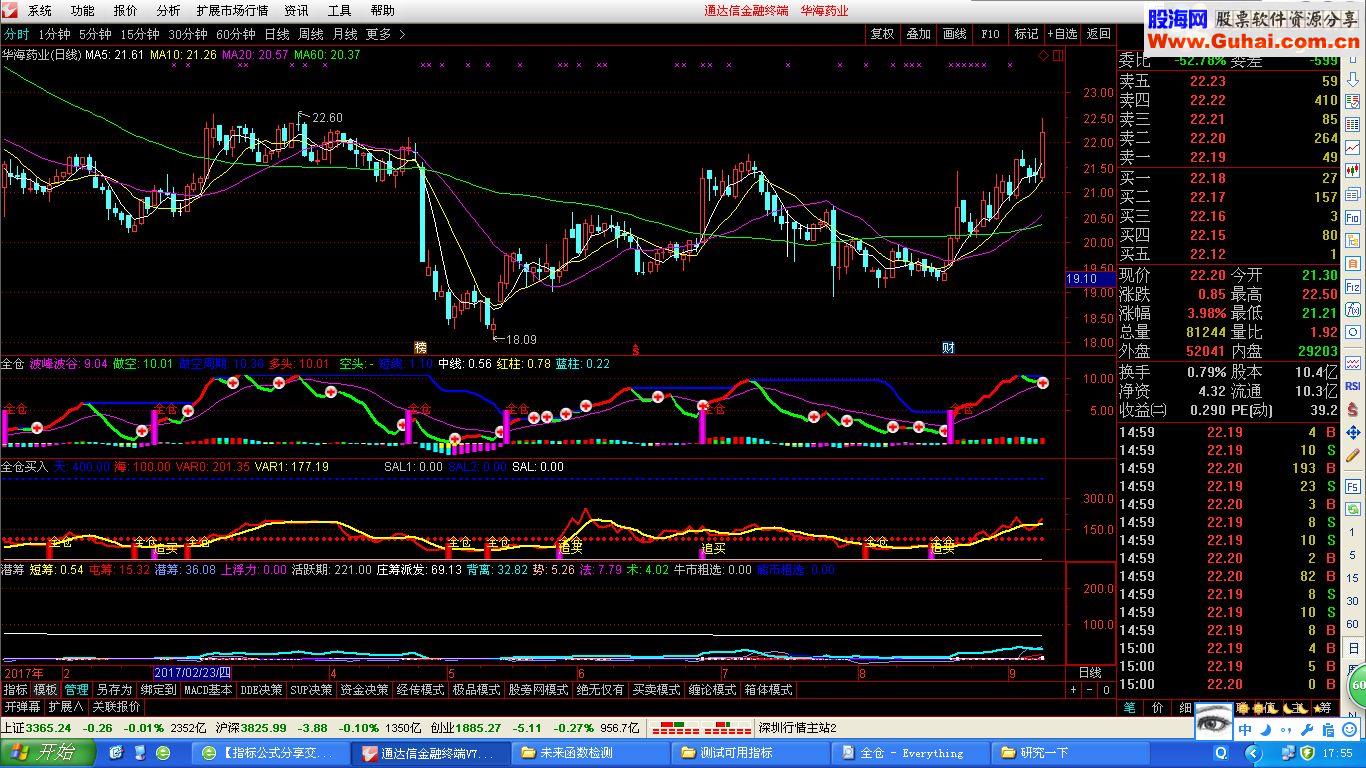Image resolution: width=1366 pixels, height=768 pixels.
Task: Click the moon icon in IME toolbar
Action: coord(1266,730)
